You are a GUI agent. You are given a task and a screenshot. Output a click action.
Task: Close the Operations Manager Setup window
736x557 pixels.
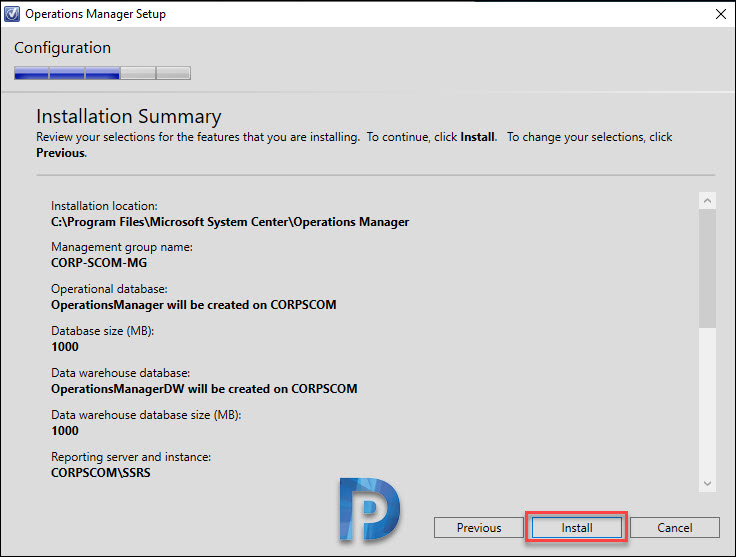721,14
